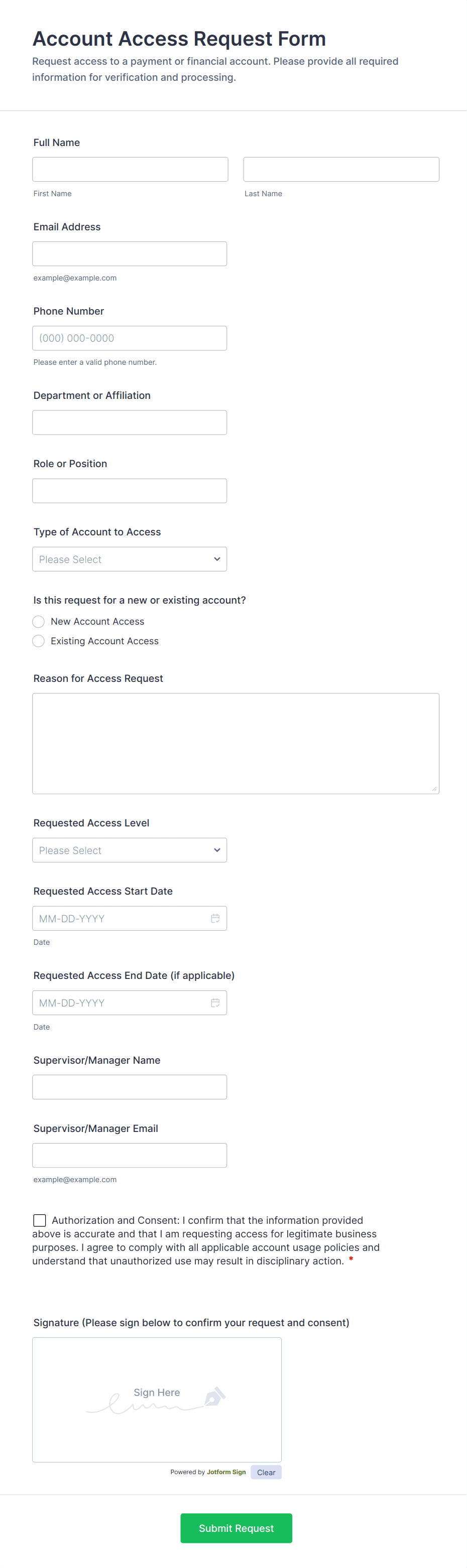Click the Email Address input box
Image resolution: width=467 pixels, height=1568 pixels.
[x=129, y=254]
